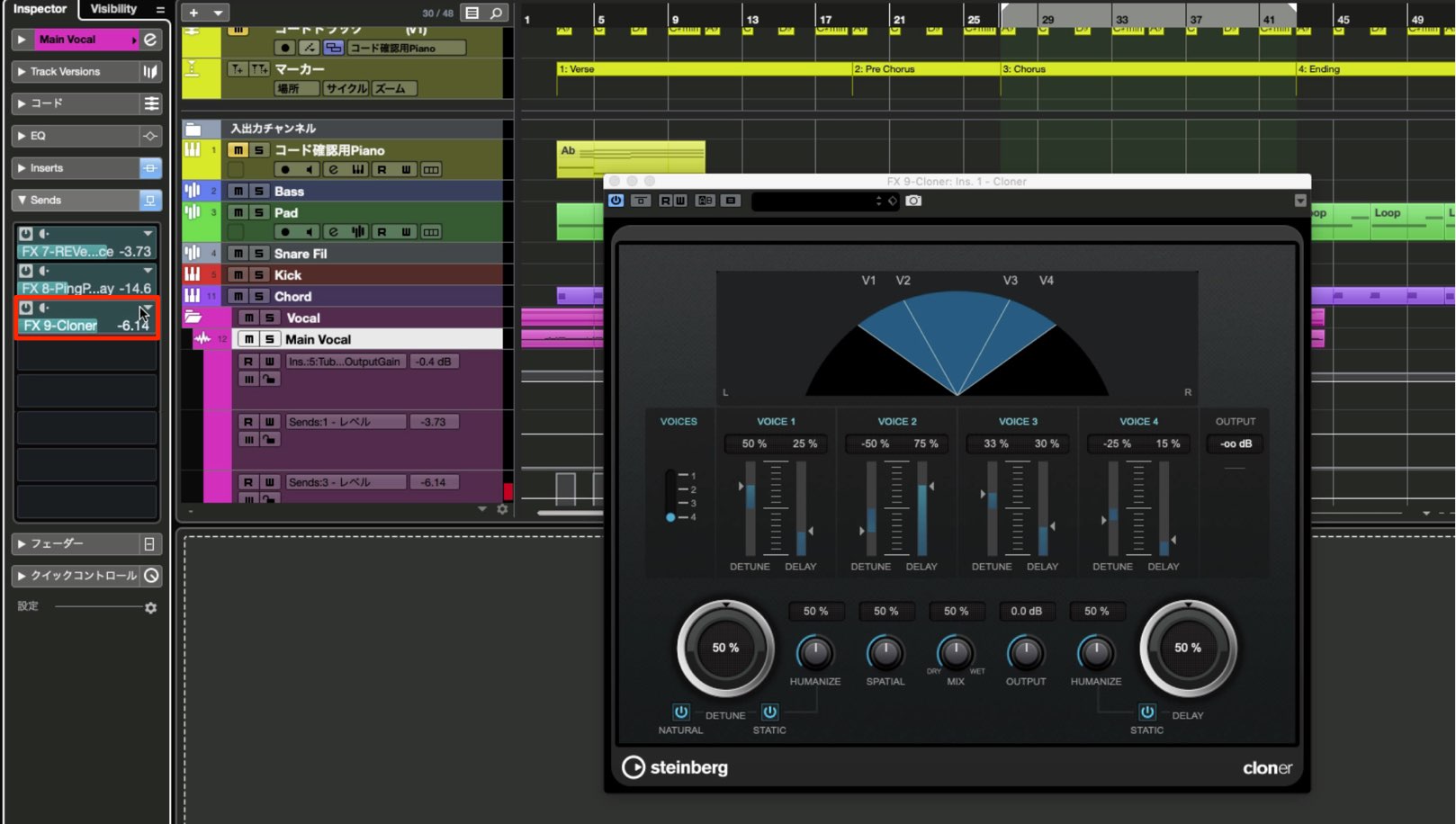Viewport: 1456px width, 824px height.
Task: Open the Quick Controls settings gear icon
Action: 150,608
